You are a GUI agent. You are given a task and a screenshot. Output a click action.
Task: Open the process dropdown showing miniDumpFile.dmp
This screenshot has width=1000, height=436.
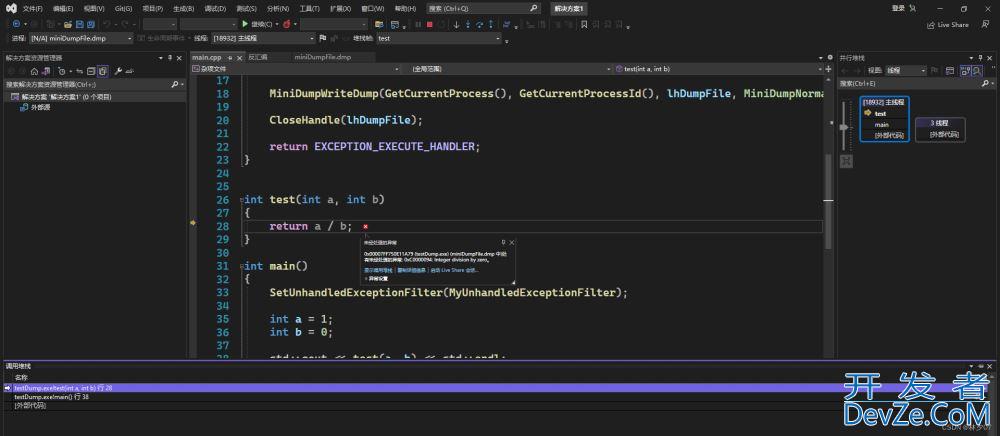pyautogui.click(x=81, y=38)
